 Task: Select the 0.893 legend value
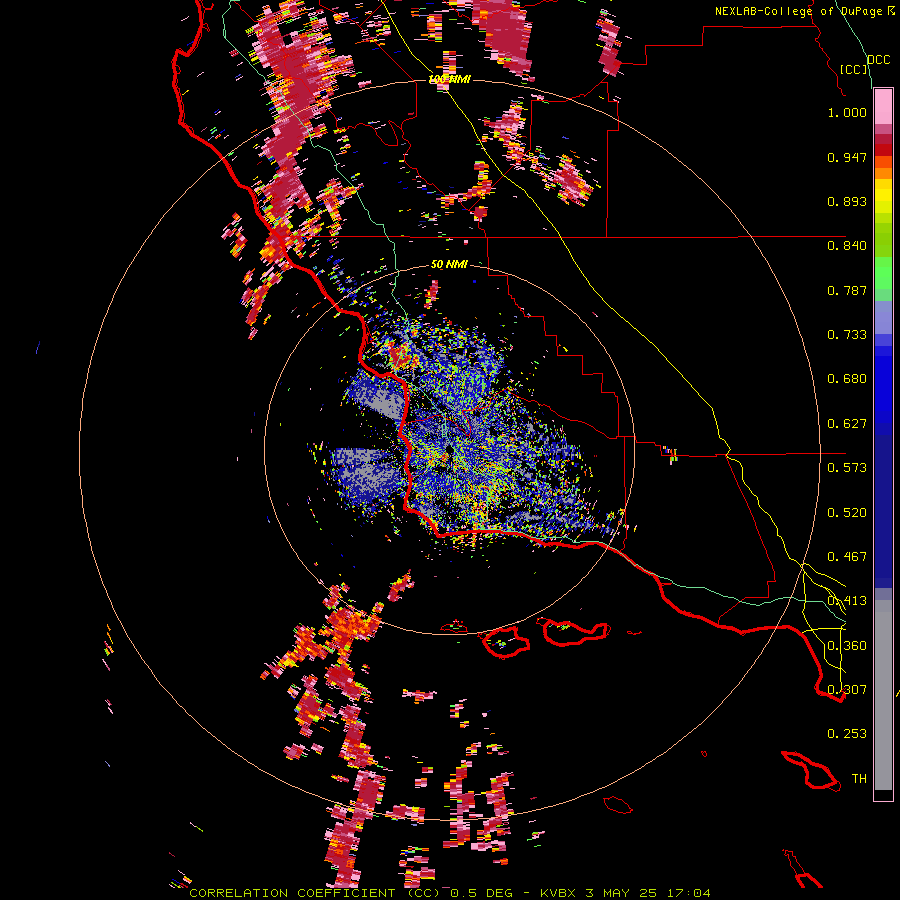pos(847,201)
